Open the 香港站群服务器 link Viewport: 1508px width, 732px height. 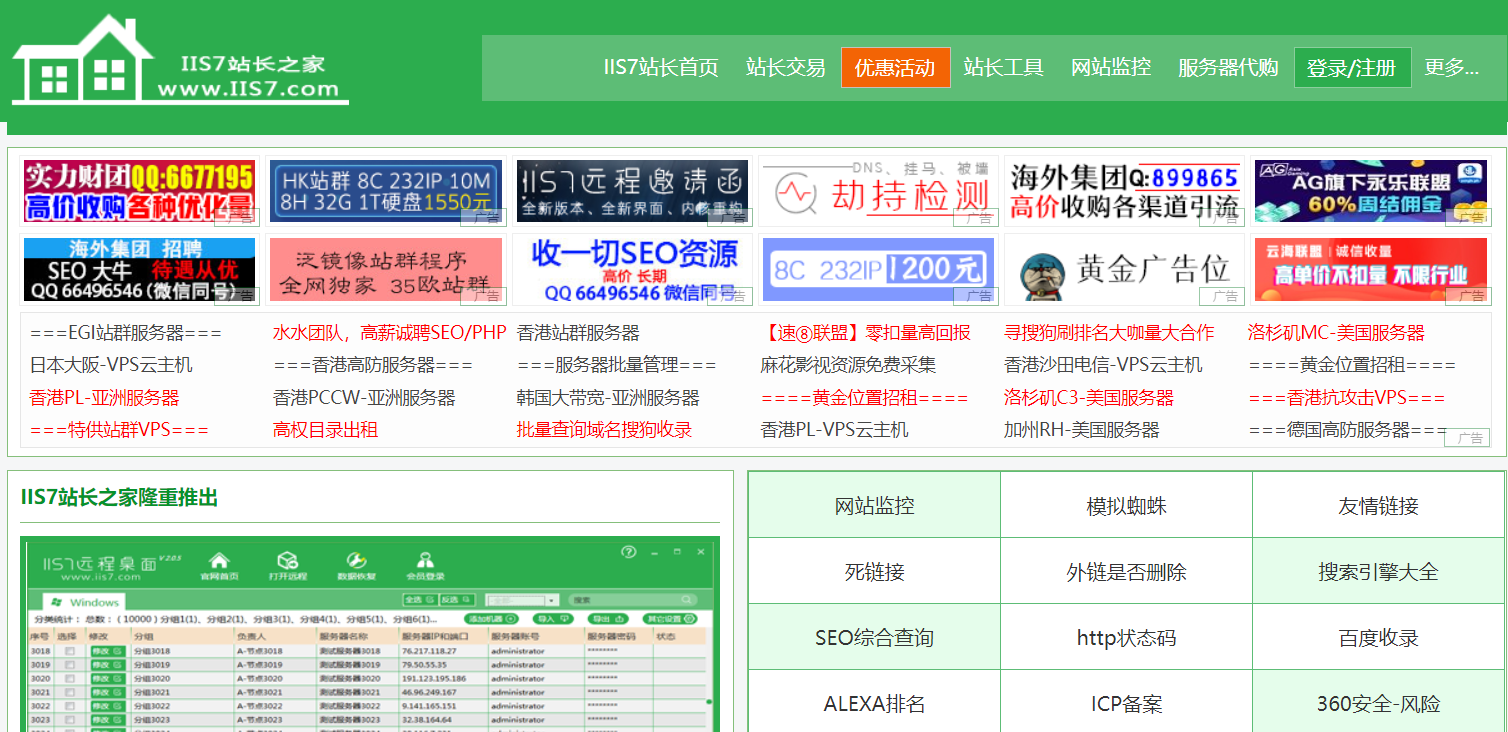coord(578,333)
